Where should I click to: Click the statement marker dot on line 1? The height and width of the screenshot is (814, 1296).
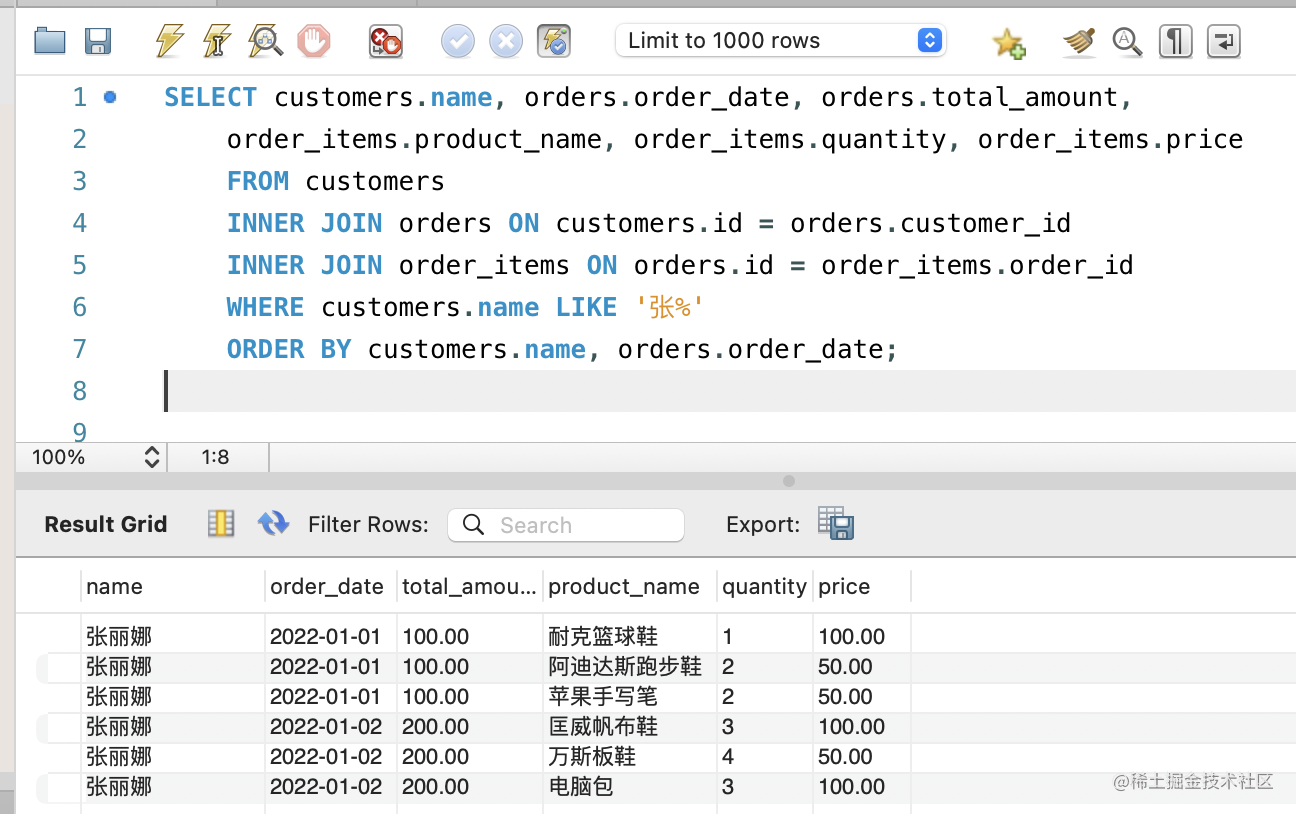click(110, 97)
